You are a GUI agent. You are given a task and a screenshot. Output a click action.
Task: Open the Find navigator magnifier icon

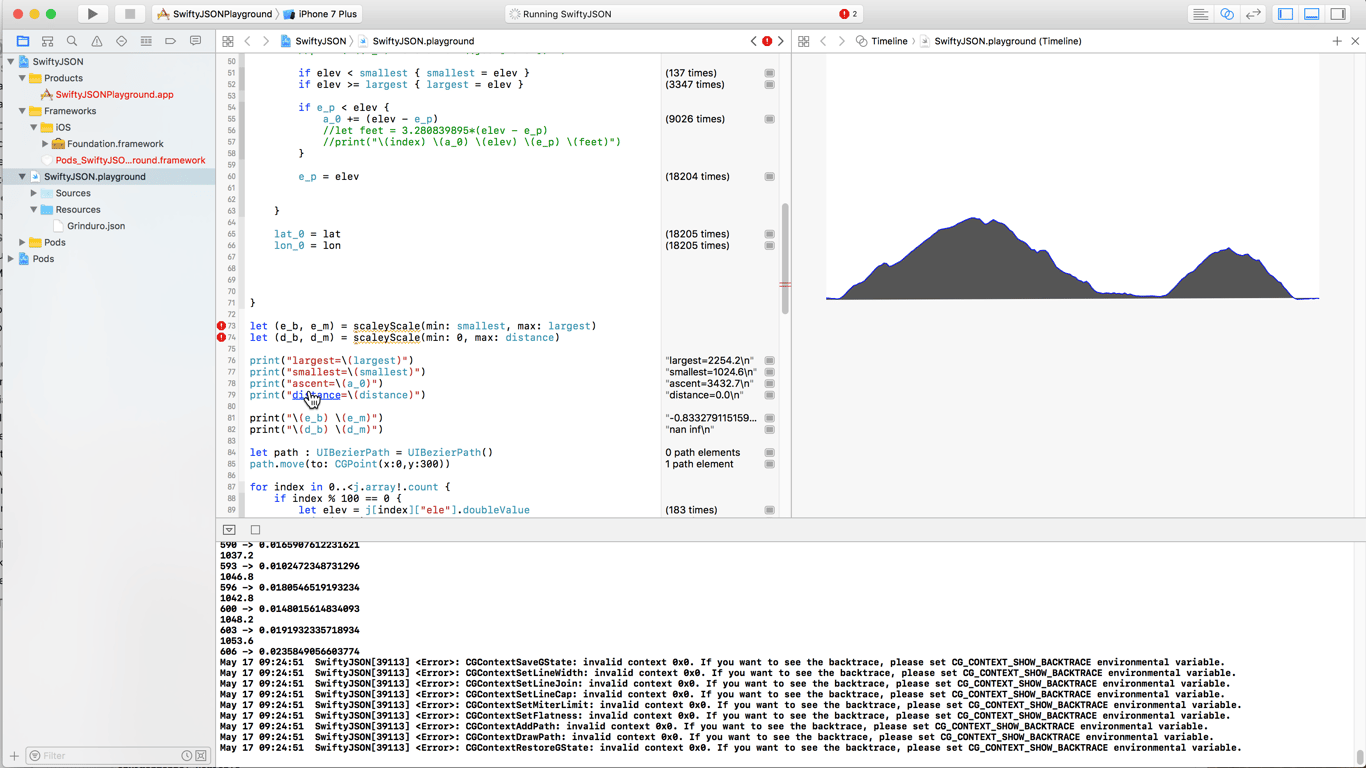tap(72, 41)
